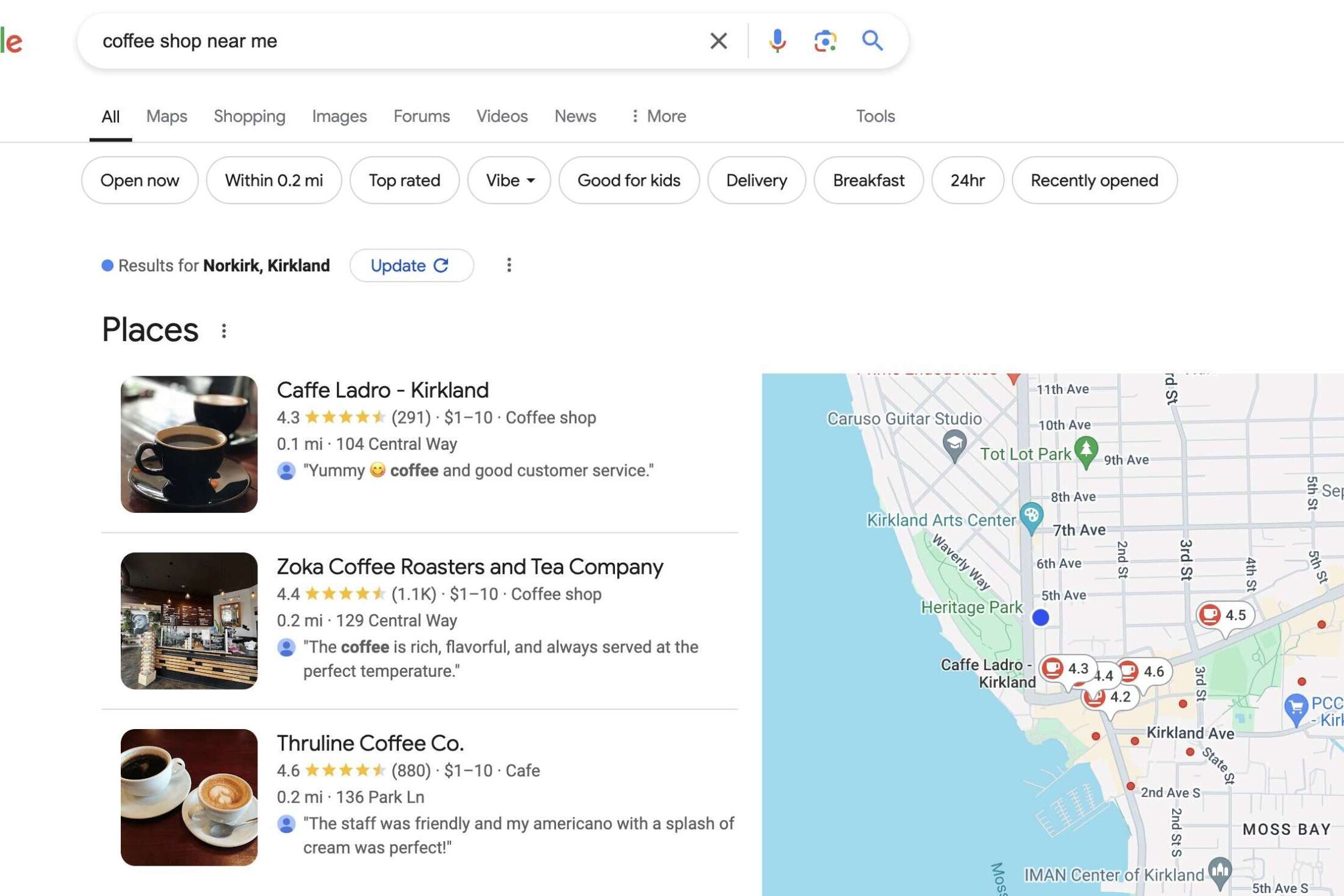Start voice search with the microphone icon
The image size is (1344, 896).
click(x=777, y=41)
